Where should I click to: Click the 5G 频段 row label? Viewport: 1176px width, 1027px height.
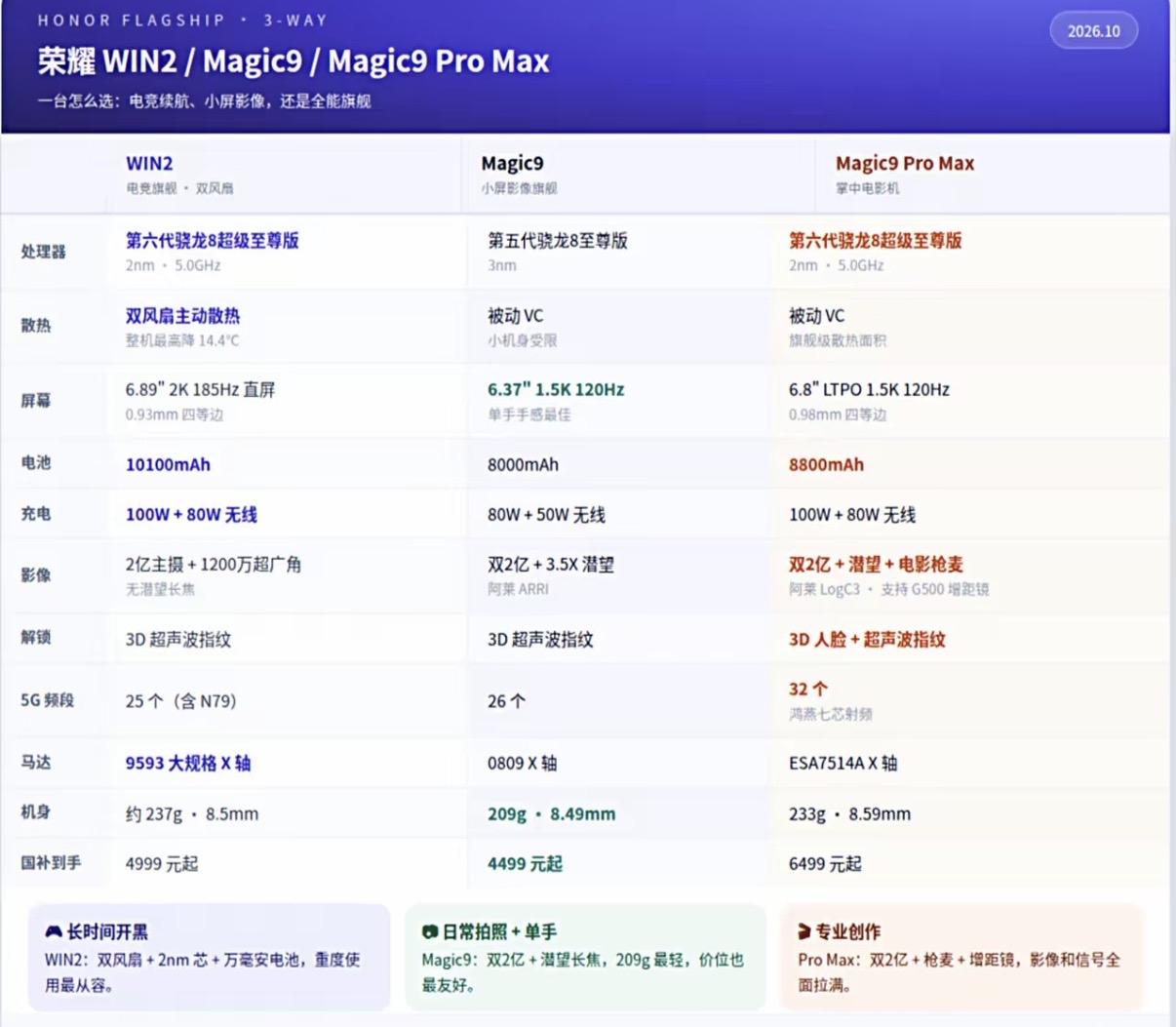tap(48, 700)
